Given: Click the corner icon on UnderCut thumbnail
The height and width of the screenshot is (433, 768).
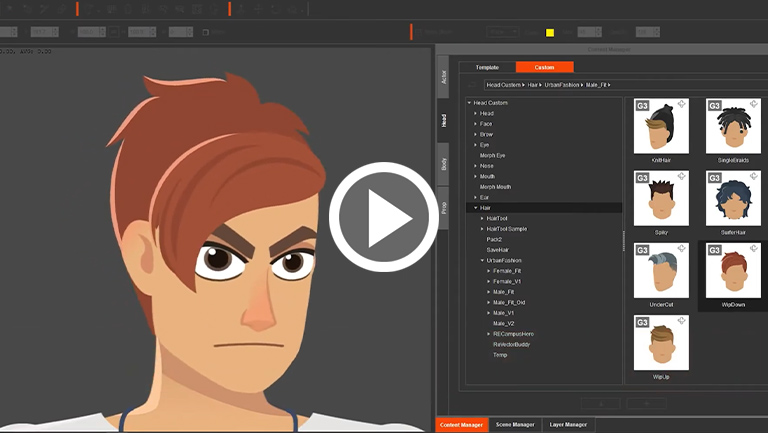Looking at the screenshot, I should click(x=681, y=248).
